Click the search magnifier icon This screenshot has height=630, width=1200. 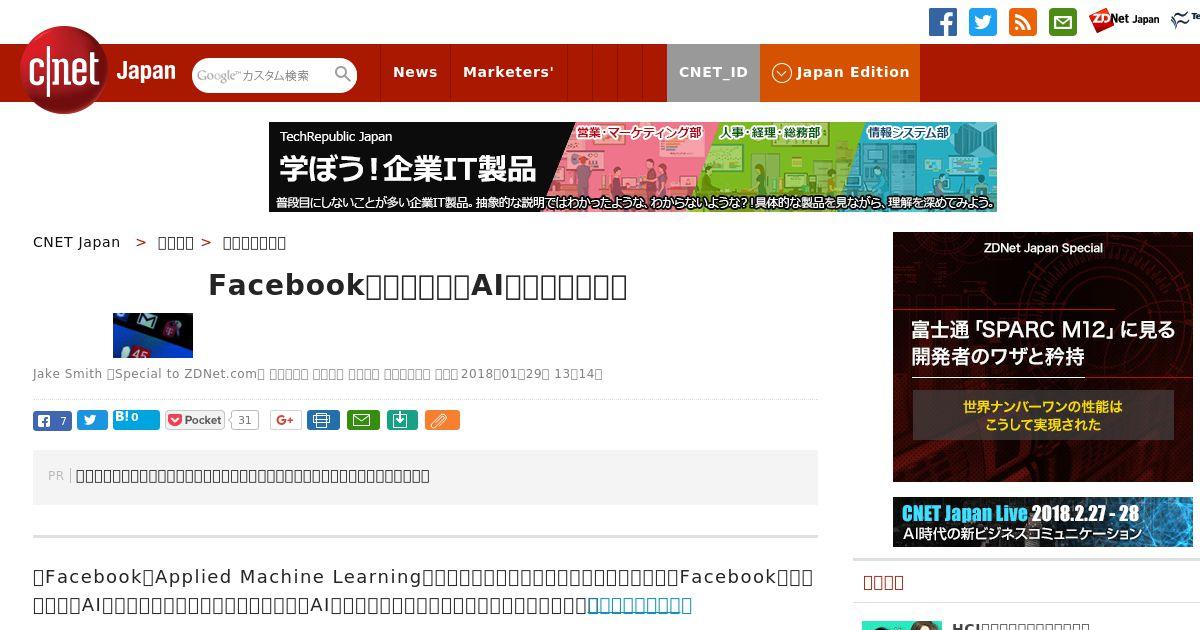pyautogui.click(x=343, y=74)
